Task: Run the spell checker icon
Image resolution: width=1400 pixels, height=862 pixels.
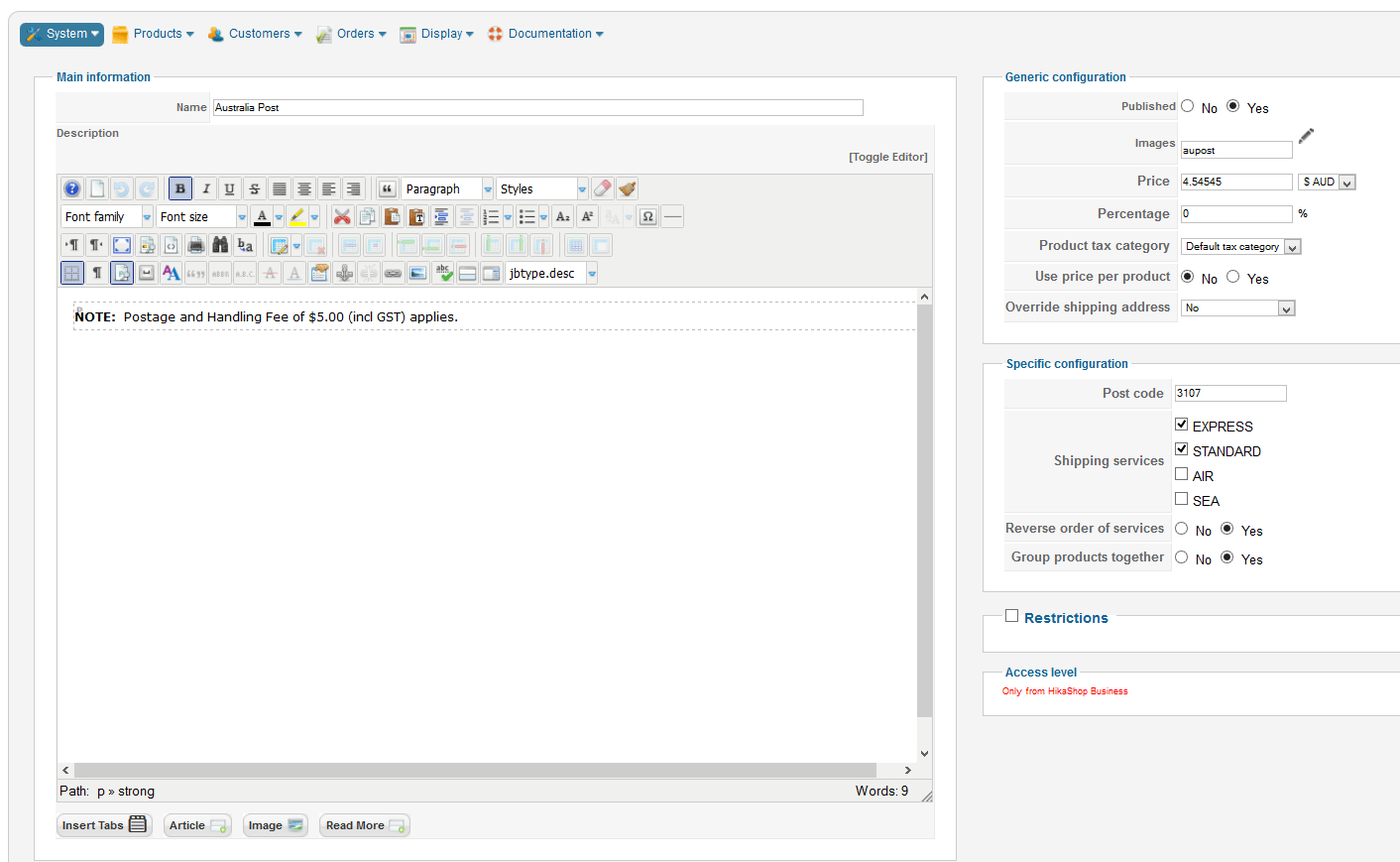Action: pyautogui.click(x=443, y=273)
